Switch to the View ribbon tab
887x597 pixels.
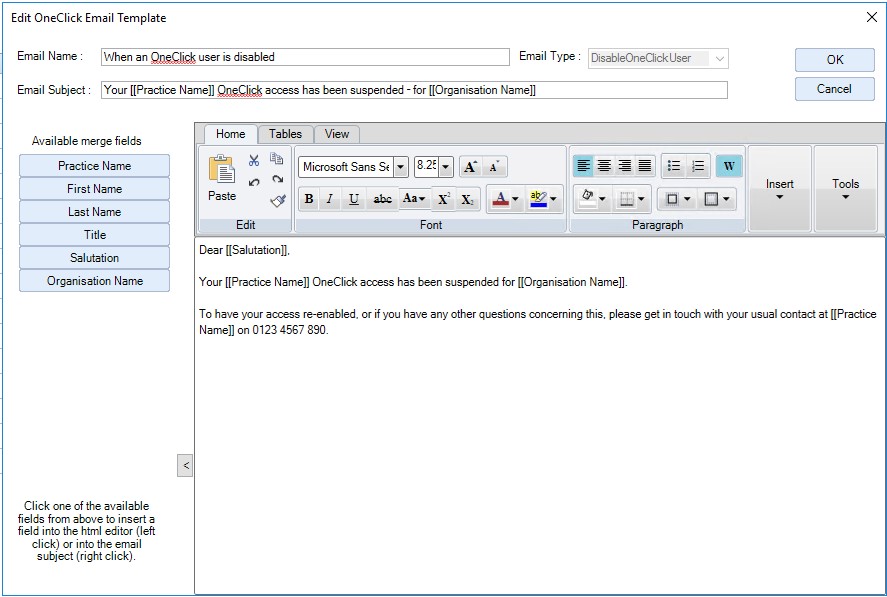337,134
